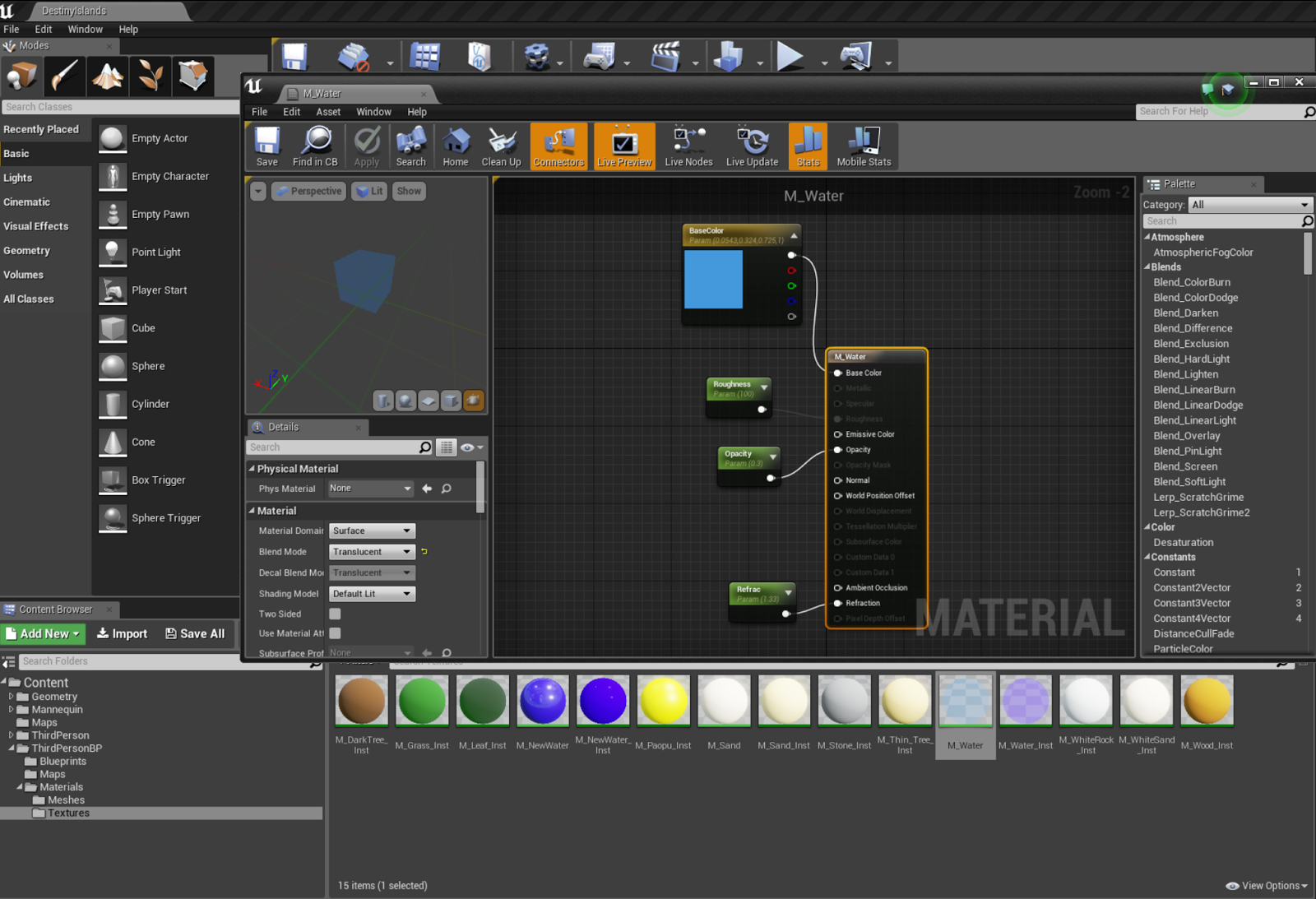
Task: Collapse the Blends category in the Palette
Action: pos(1148,266)
